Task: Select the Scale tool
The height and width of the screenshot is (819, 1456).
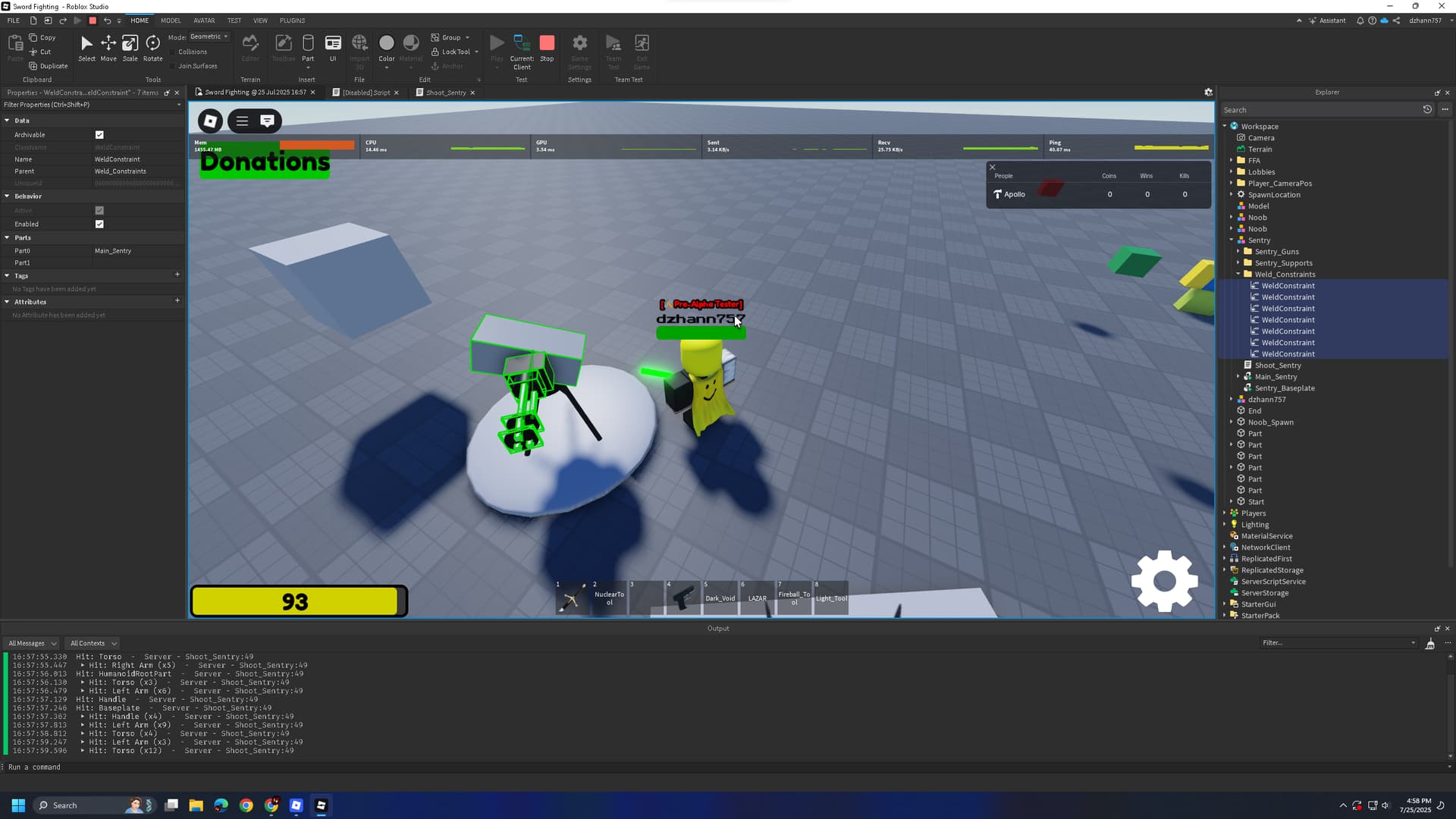Action: pos(130,47)
